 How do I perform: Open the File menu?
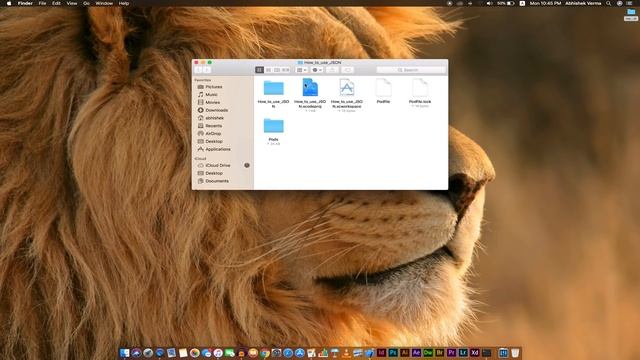[x=42, y=3]
